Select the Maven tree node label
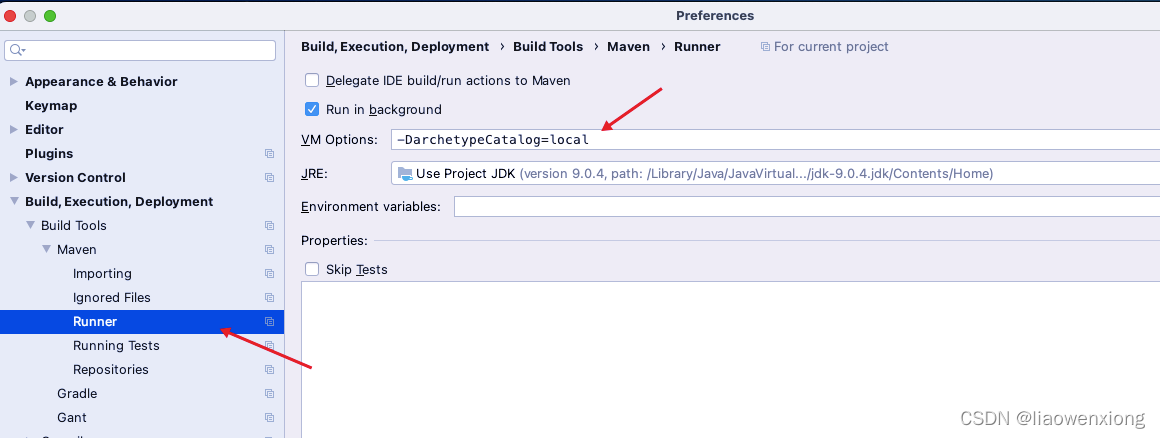 point(77,250)
